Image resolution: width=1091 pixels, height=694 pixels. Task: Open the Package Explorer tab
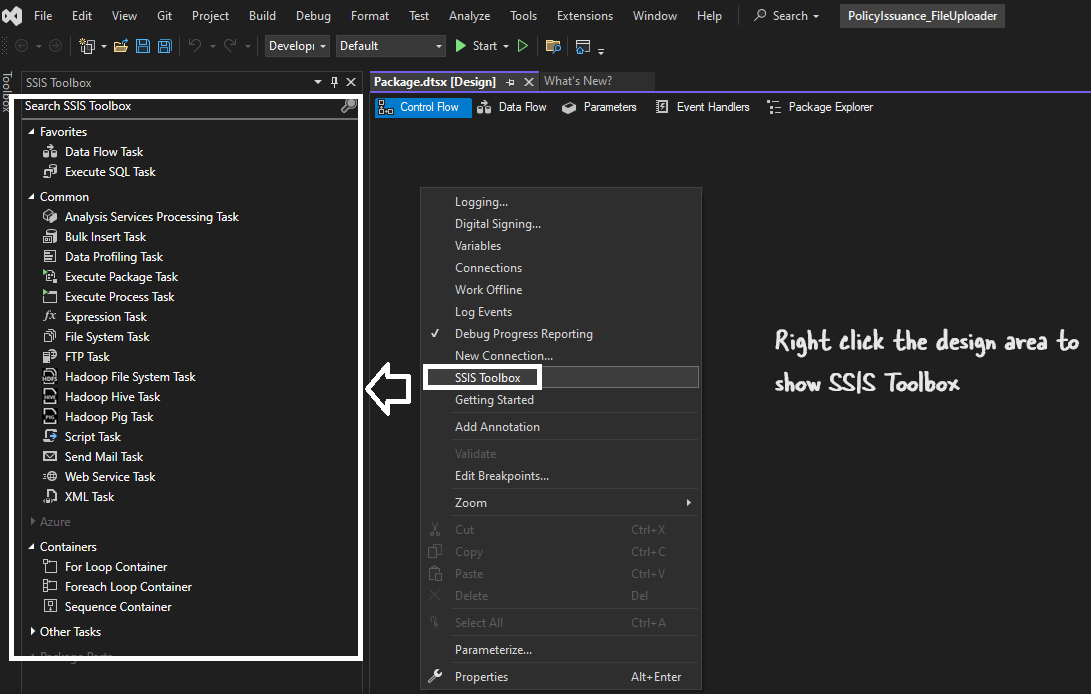[x=820, y=107]
